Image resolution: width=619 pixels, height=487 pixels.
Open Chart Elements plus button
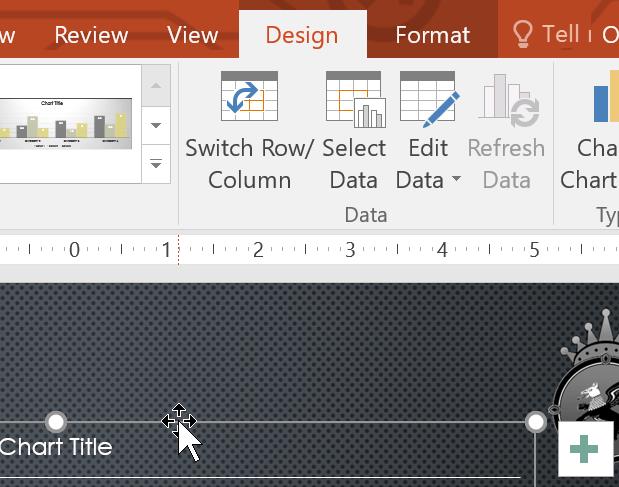583,449
